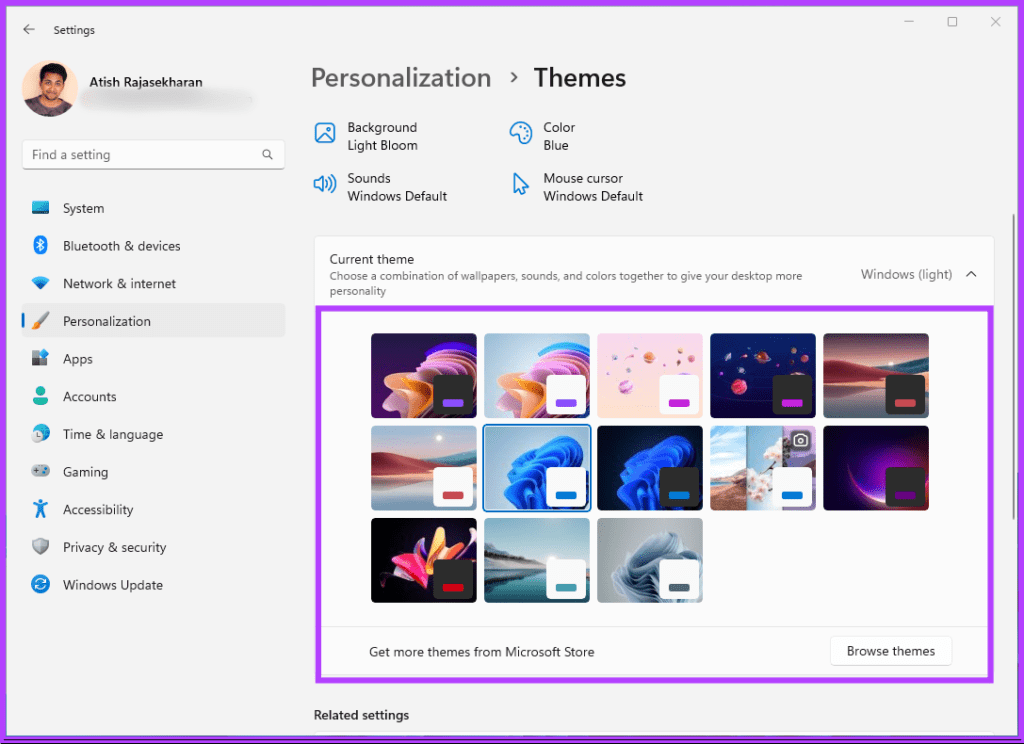Click the Gaming controller icon
The width and height of the screenshot is (1024, 744).
pos(40,471)
